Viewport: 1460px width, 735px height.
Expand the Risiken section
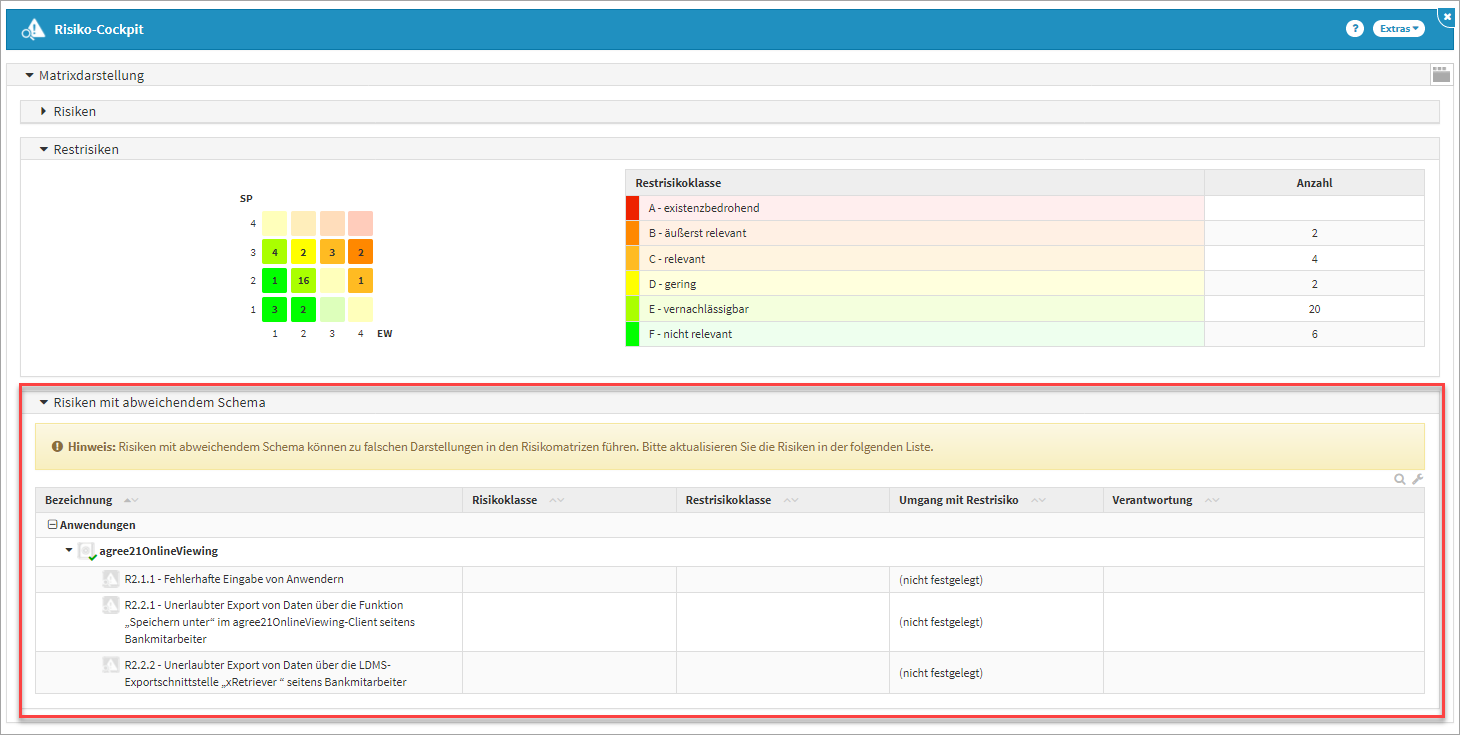[44, 111]
